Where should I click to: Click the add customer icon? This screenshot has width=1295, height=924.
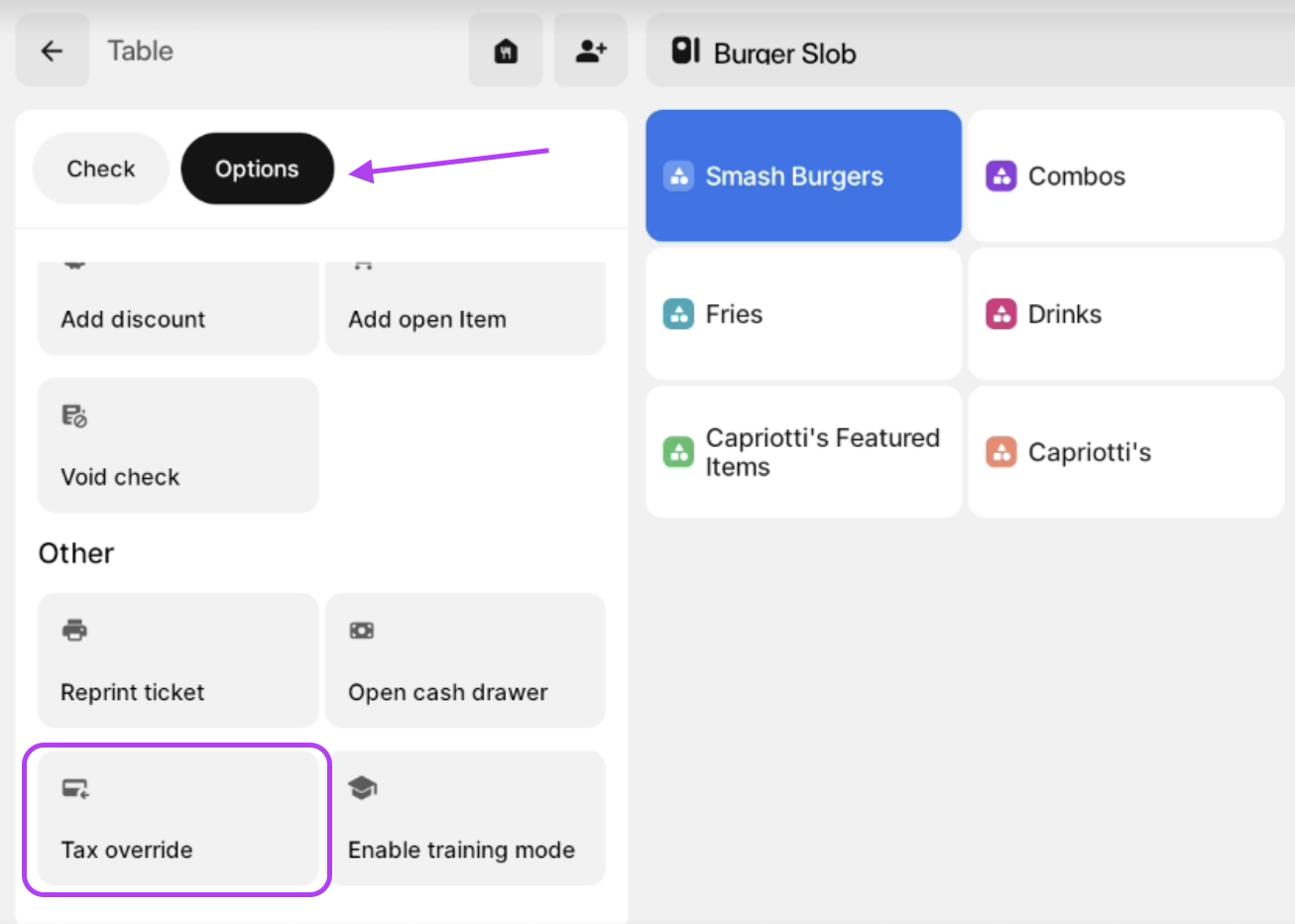[x=591, y=51]
